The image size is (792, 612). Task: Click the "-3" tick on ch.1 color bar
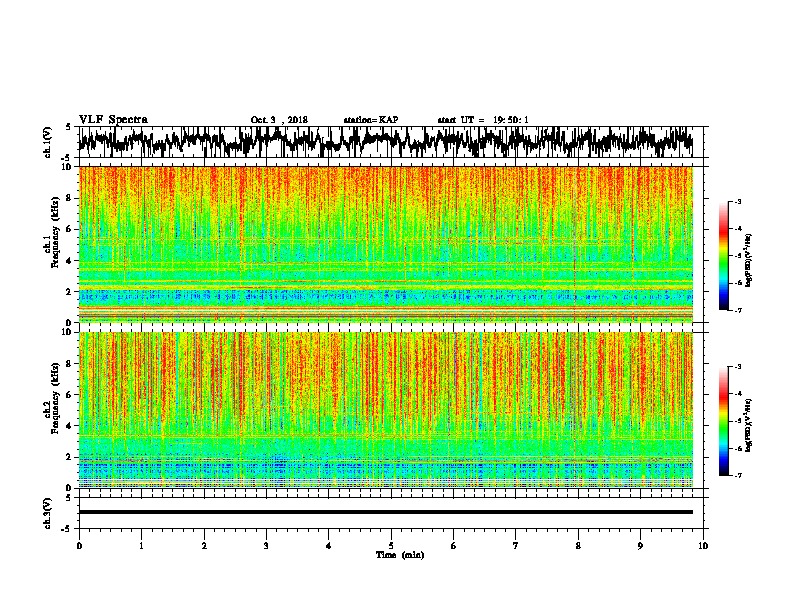tap(738, 202)
